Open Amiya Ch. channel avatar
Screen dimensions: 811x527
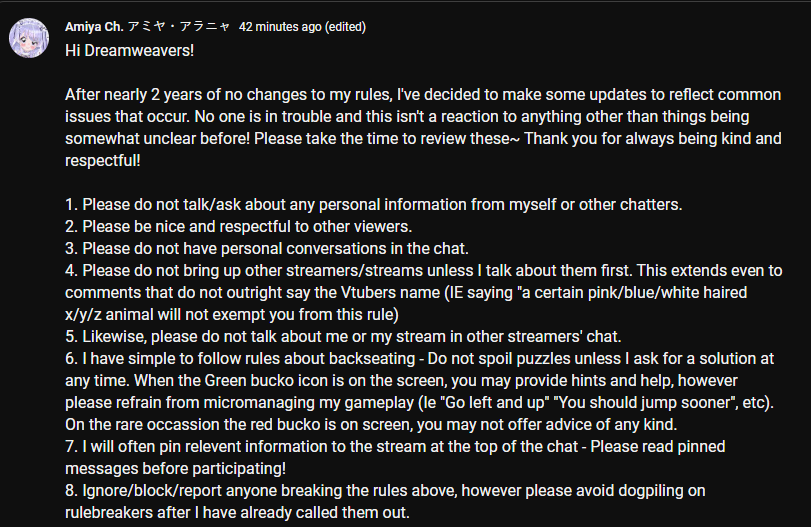tap(29, 38)
